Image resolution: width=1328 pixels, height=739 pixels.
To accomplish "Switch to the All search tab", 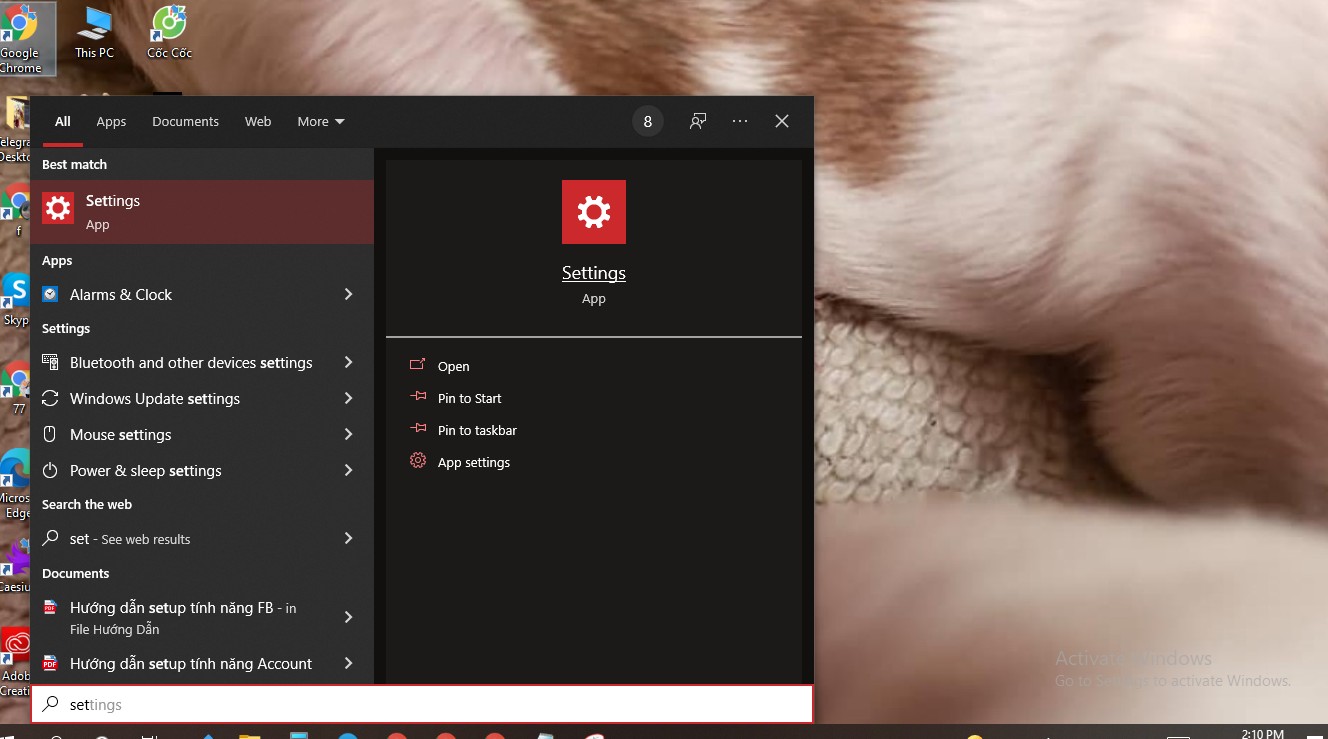I will 62,121.
